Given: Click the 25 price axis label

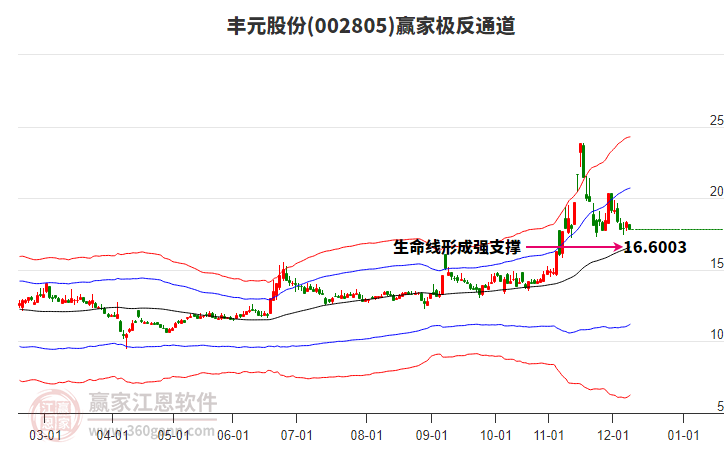Looking at the screenshot, I should pos(717,121).
